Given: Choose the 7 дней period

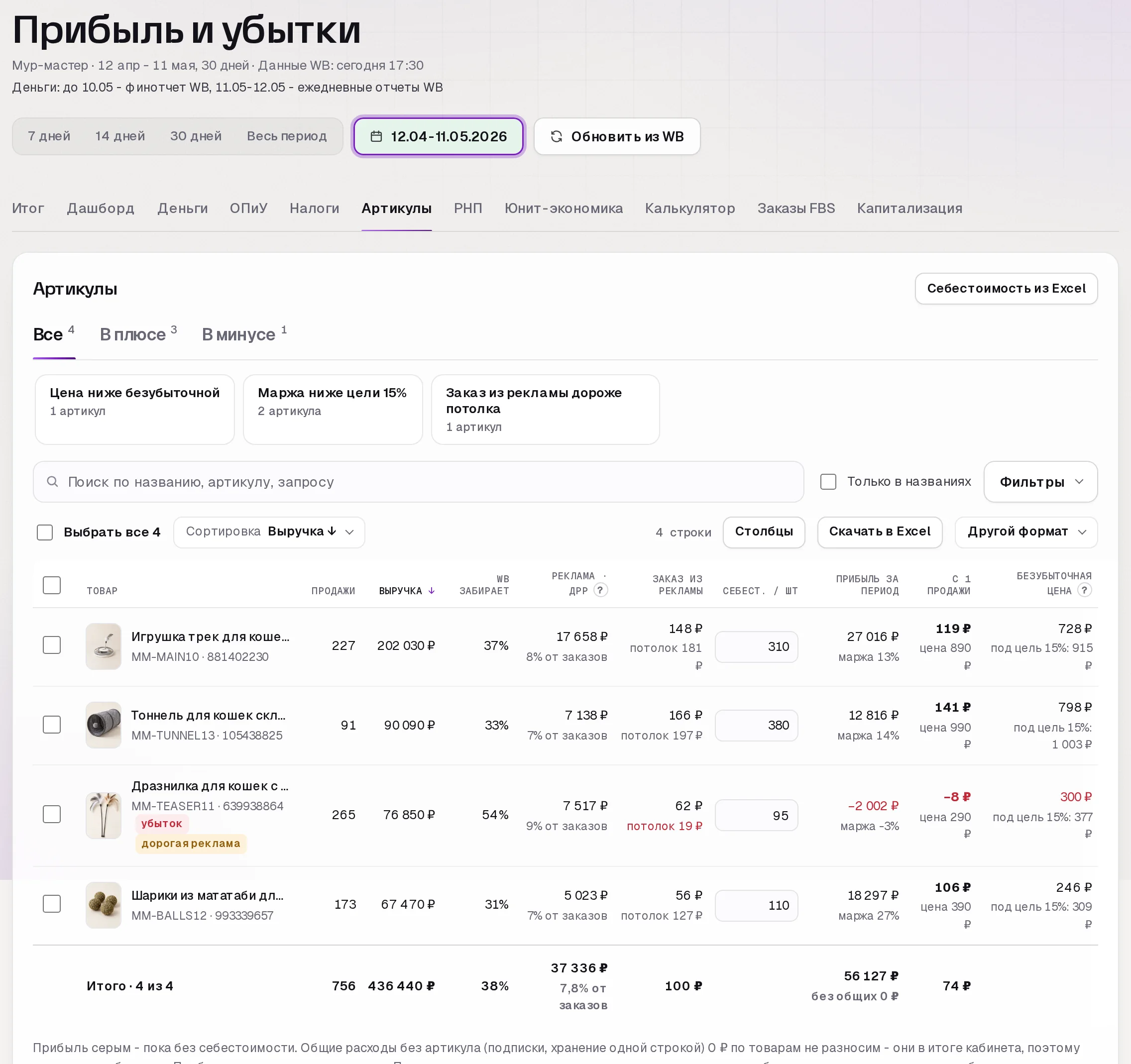Looking at the screenshot, I should [x=49, y=136].
